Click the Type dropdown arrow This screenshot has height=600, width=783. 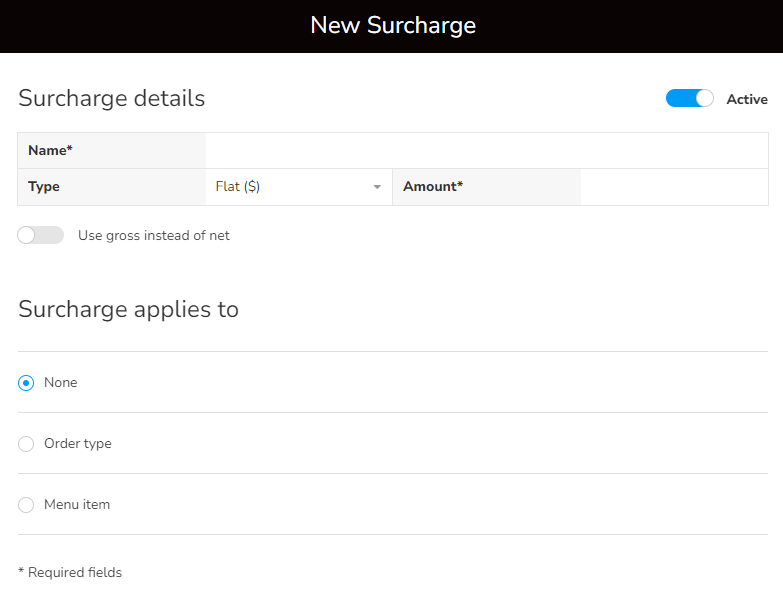[377, 187]
